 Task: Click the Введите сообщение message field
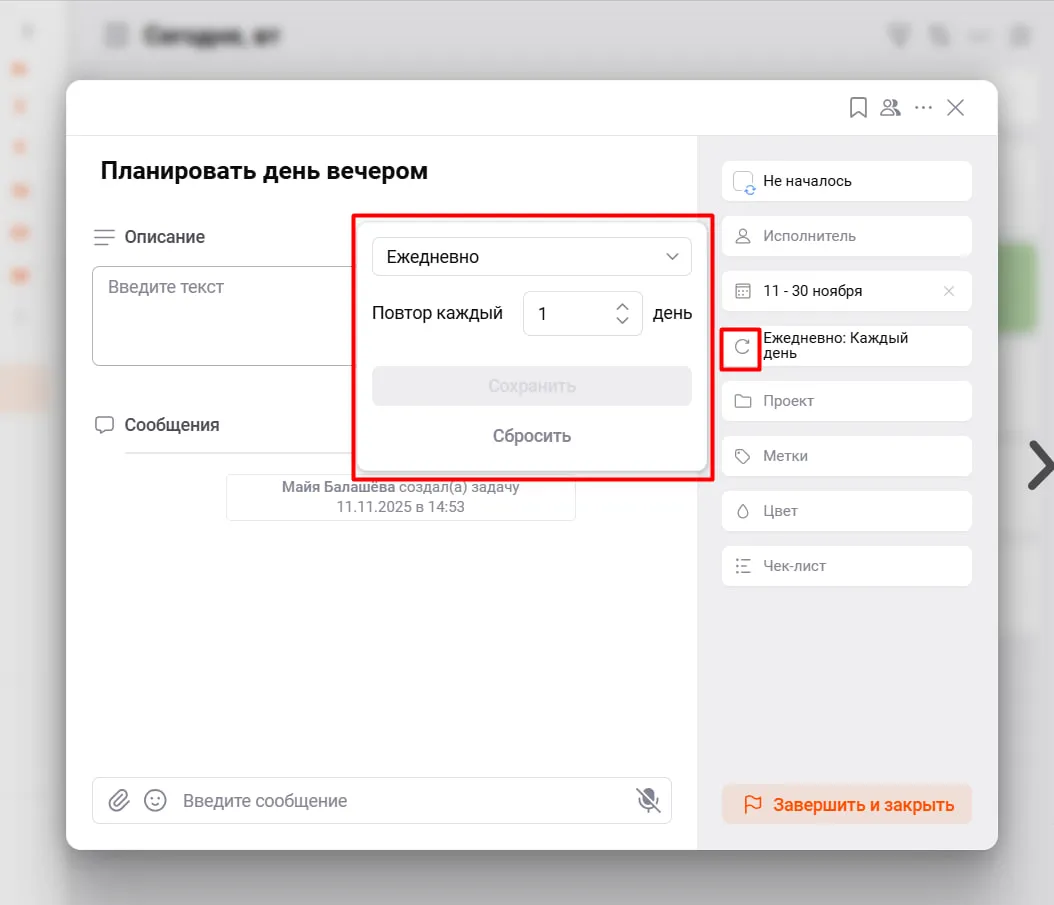(x=400, y=801)
